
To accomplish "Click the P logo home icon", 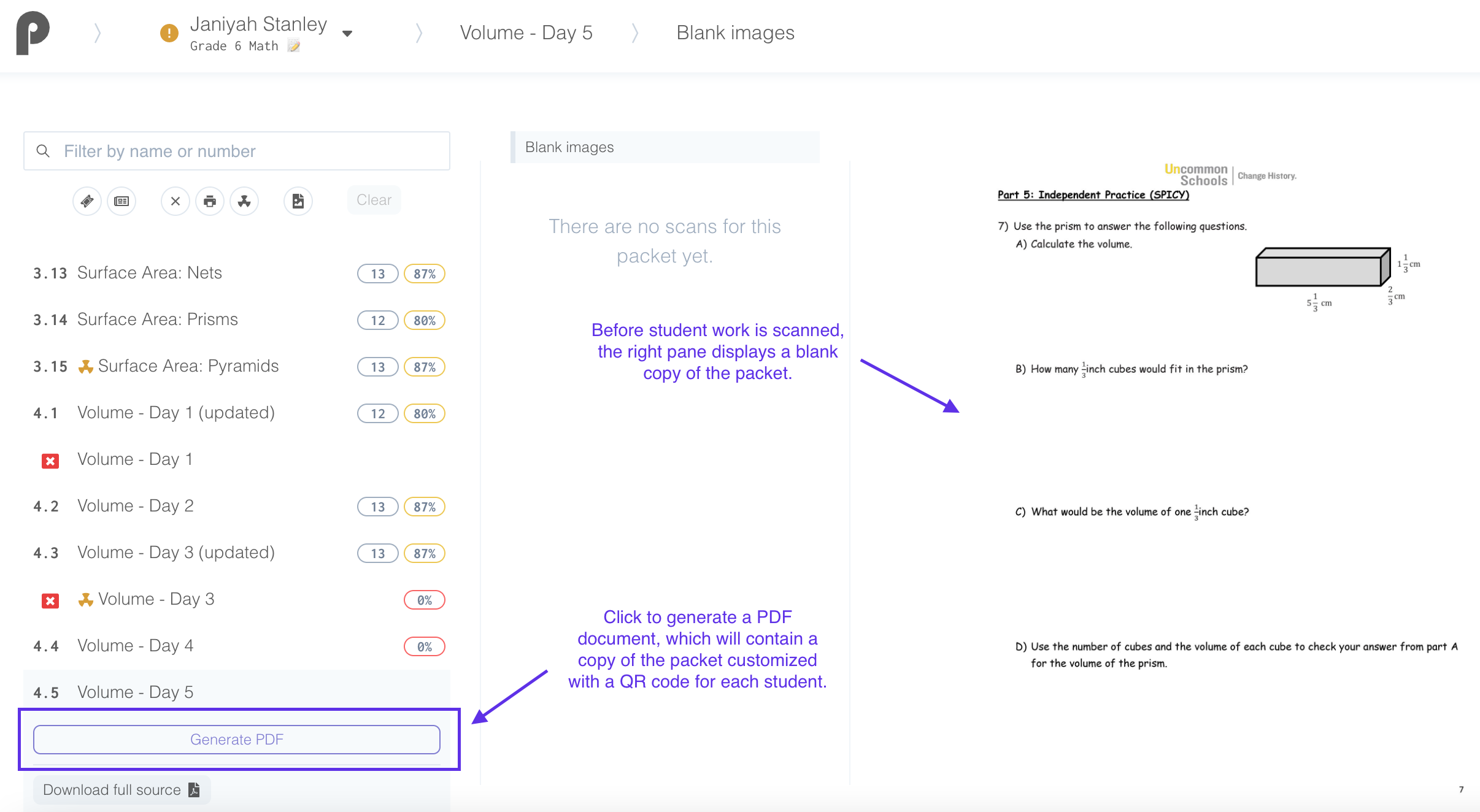I will click(x=33, y=33).
